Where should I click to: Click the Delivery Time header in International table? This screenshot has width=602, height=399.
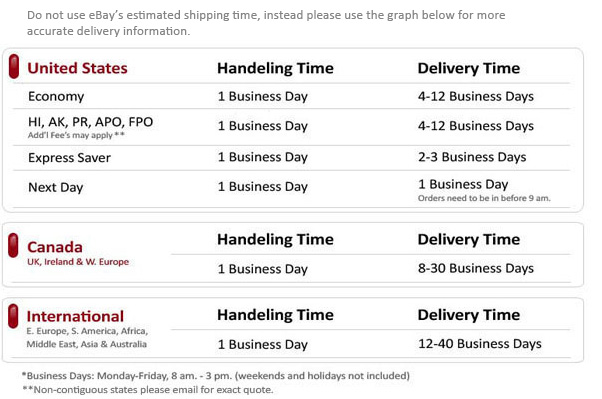click(469, 315)
